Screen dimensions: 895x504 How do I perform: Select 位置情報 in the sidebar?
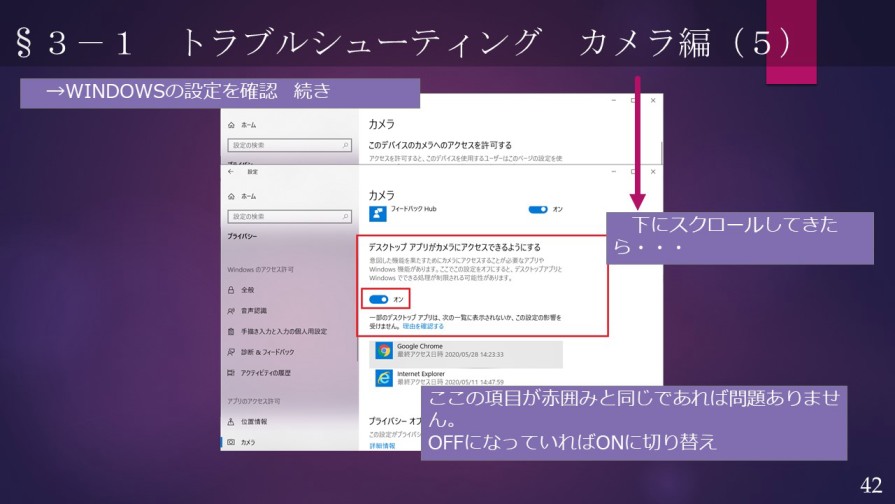point(253,422)
